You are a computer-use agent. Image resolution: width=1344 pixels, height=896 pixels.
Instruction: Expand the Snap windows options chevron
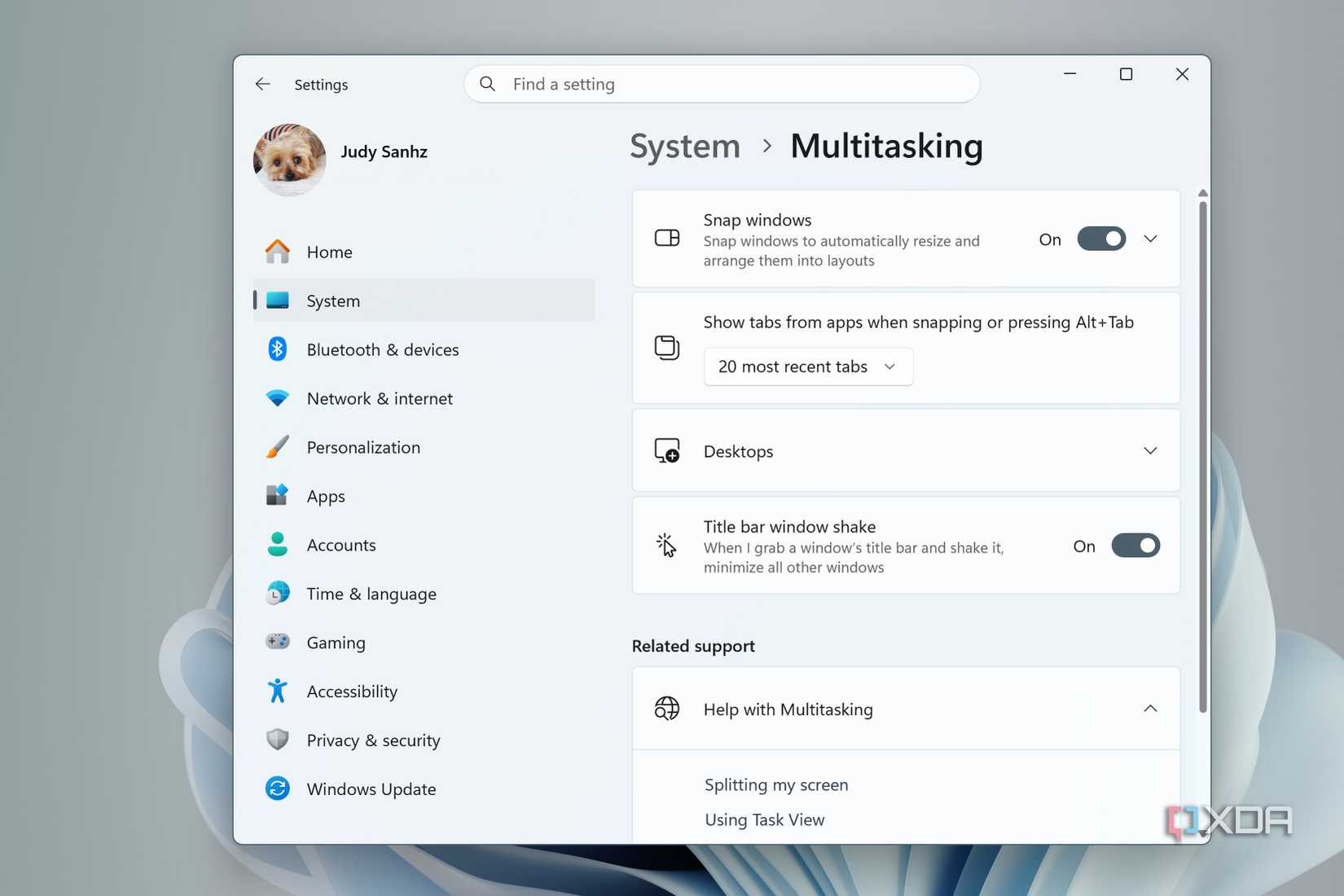[1150, 239]
